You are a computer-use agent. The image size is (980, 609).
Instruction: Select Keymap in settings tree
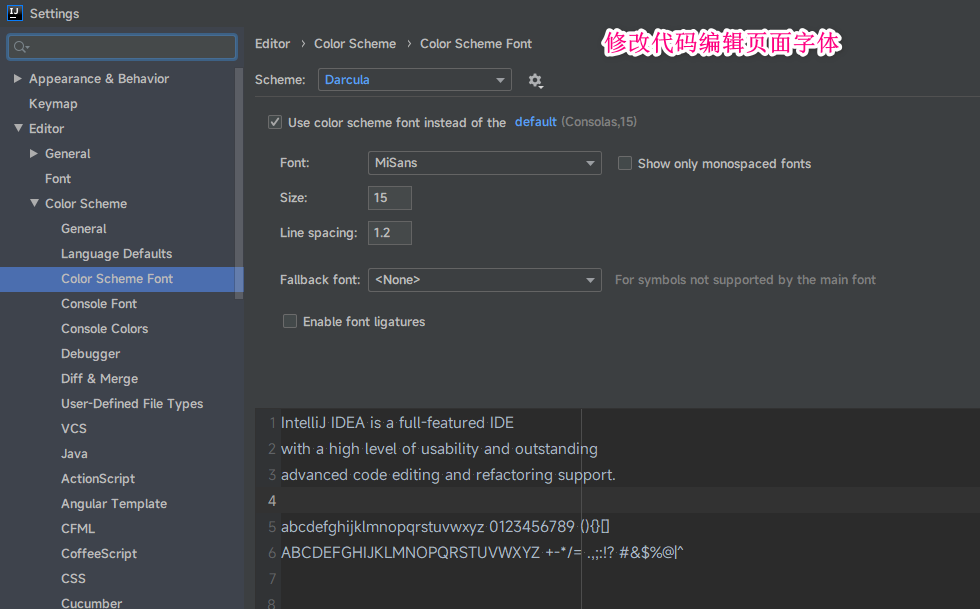[53, 104]
